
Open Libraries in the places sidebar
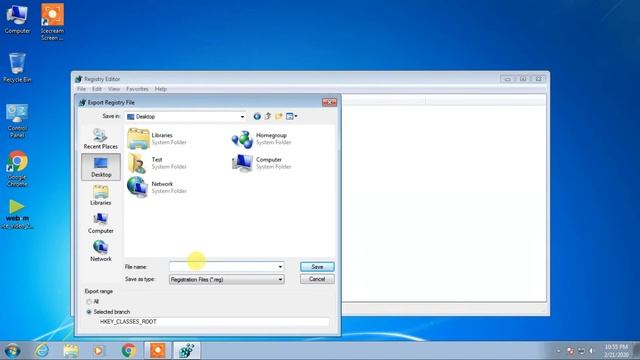click(x=100, y=195)
